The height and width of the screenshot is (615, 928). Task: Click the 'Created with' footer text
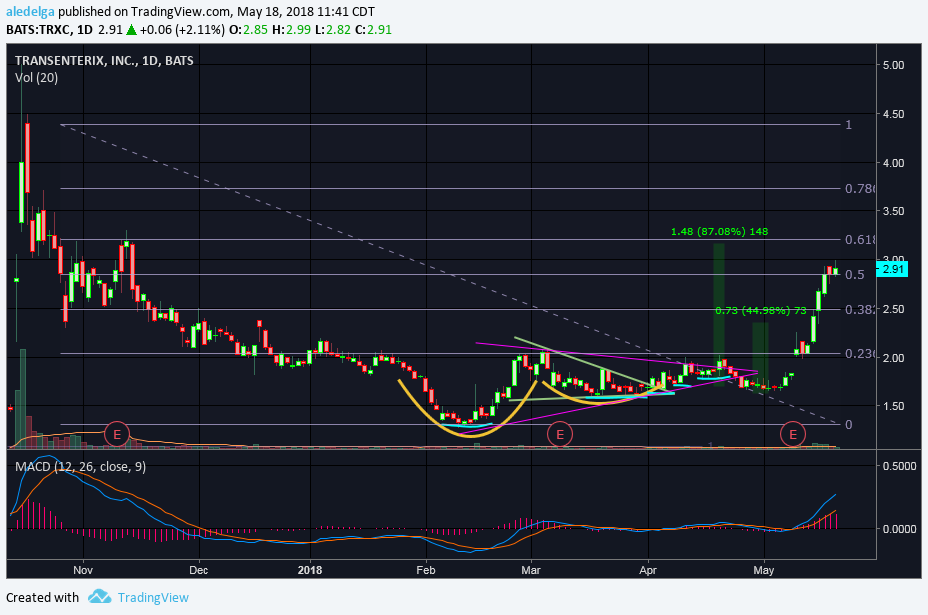pyautogui.click(x=43, y=597)
